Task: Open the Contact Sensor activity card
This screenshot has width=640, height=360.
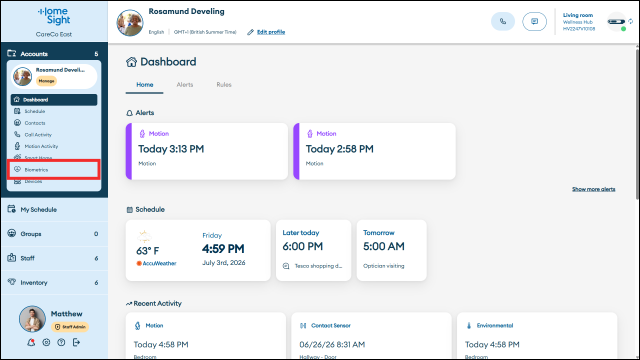Action: (x=371, y=336)
